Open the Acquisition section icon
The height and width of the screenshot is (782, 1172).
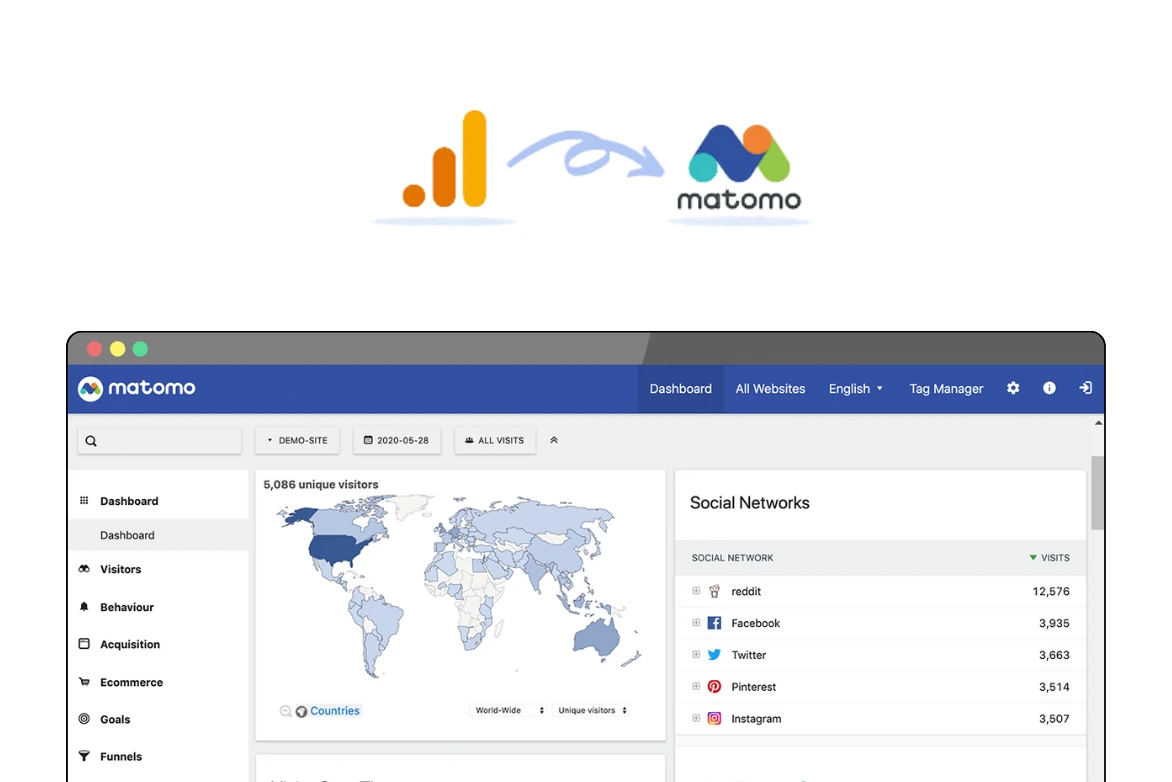coord(85,644)
